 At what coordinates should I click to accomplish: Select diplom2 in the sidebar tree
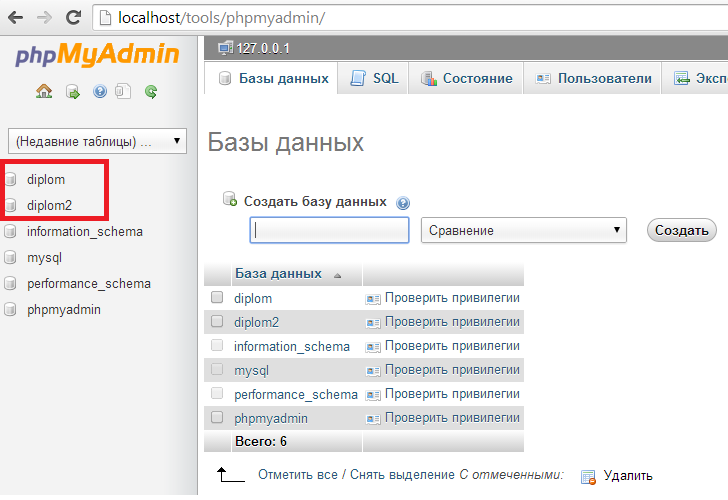[x=49, y=205]
